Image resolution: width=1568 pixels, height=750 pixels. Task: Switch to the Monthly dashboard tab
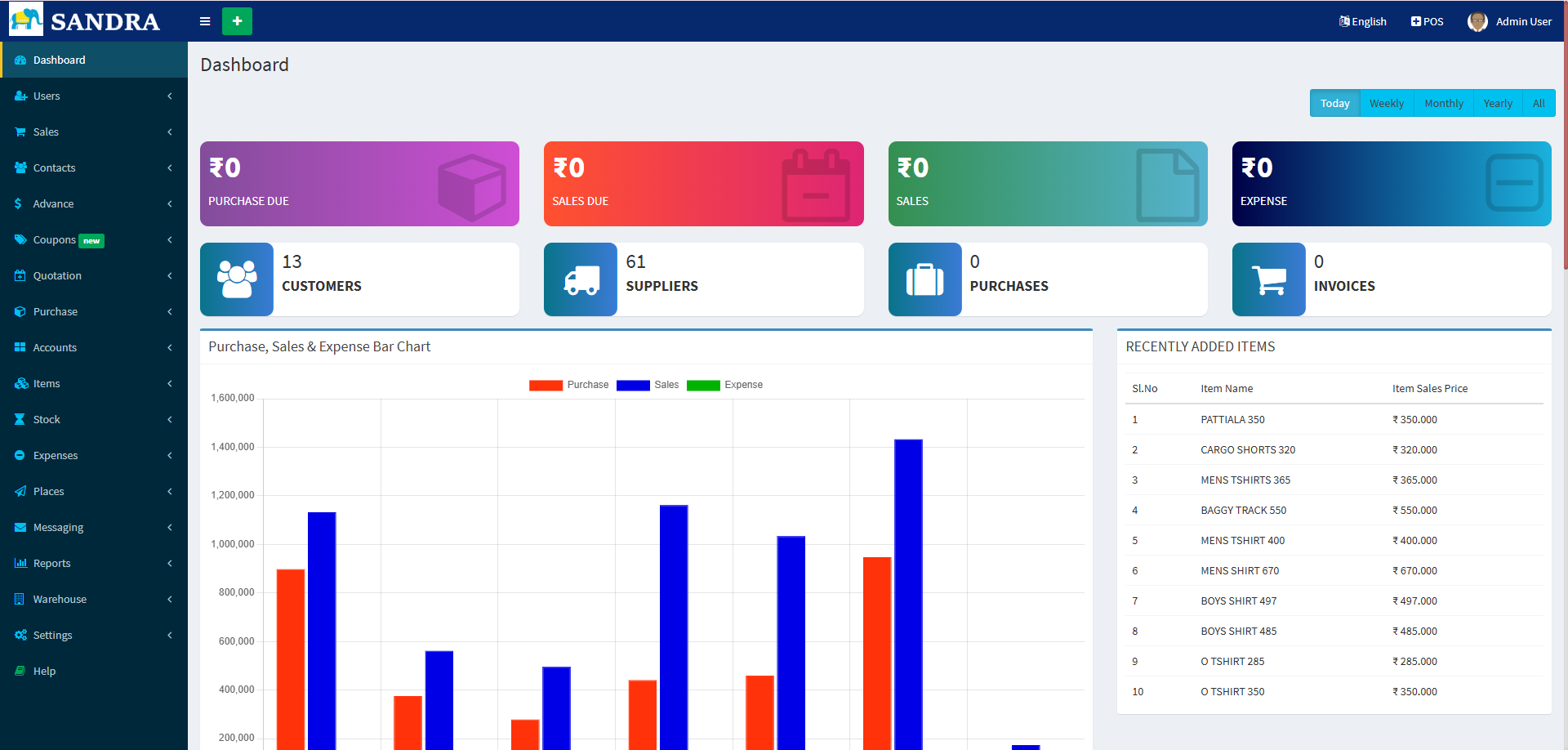[1443, 103]
